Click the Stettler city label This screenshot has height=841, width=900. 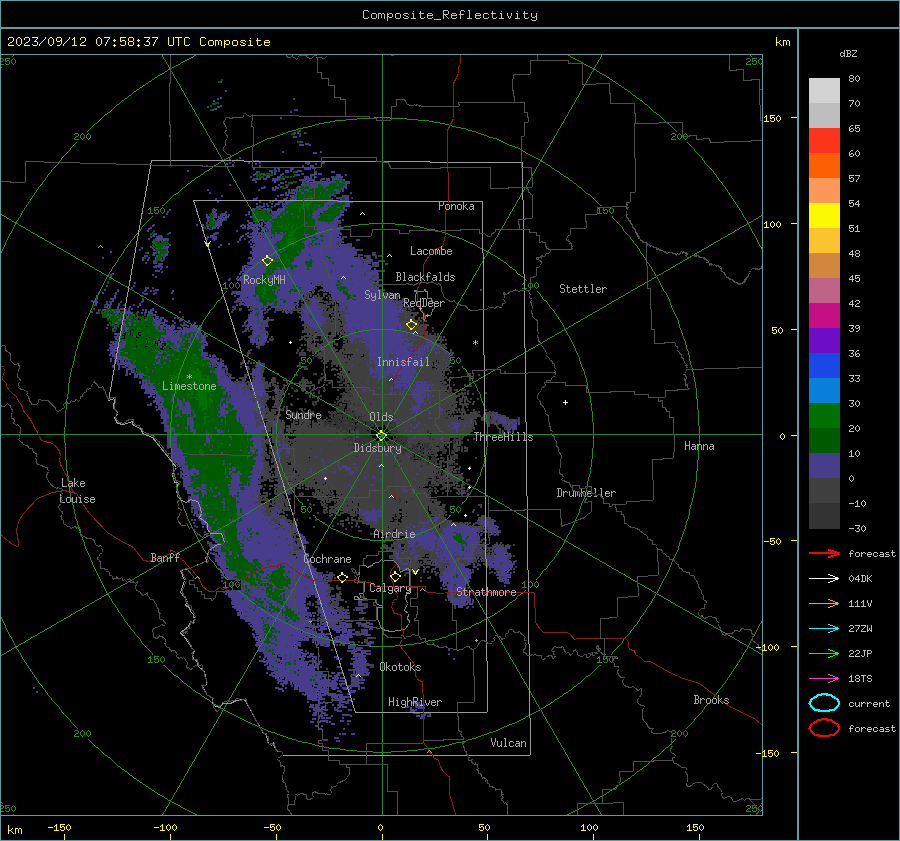click(583, 289)
